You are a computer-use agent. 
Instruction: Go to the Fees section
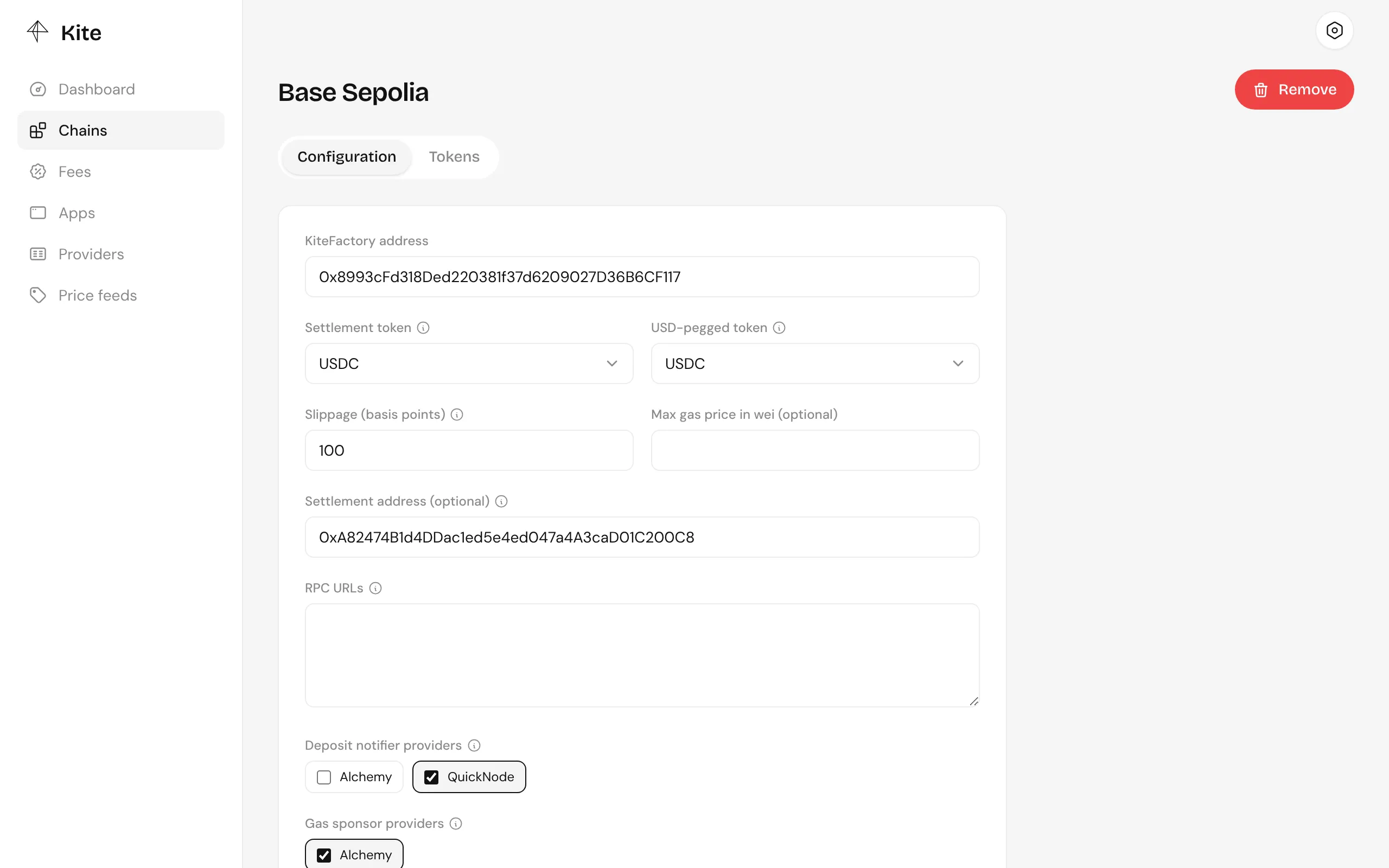(120, 171)
